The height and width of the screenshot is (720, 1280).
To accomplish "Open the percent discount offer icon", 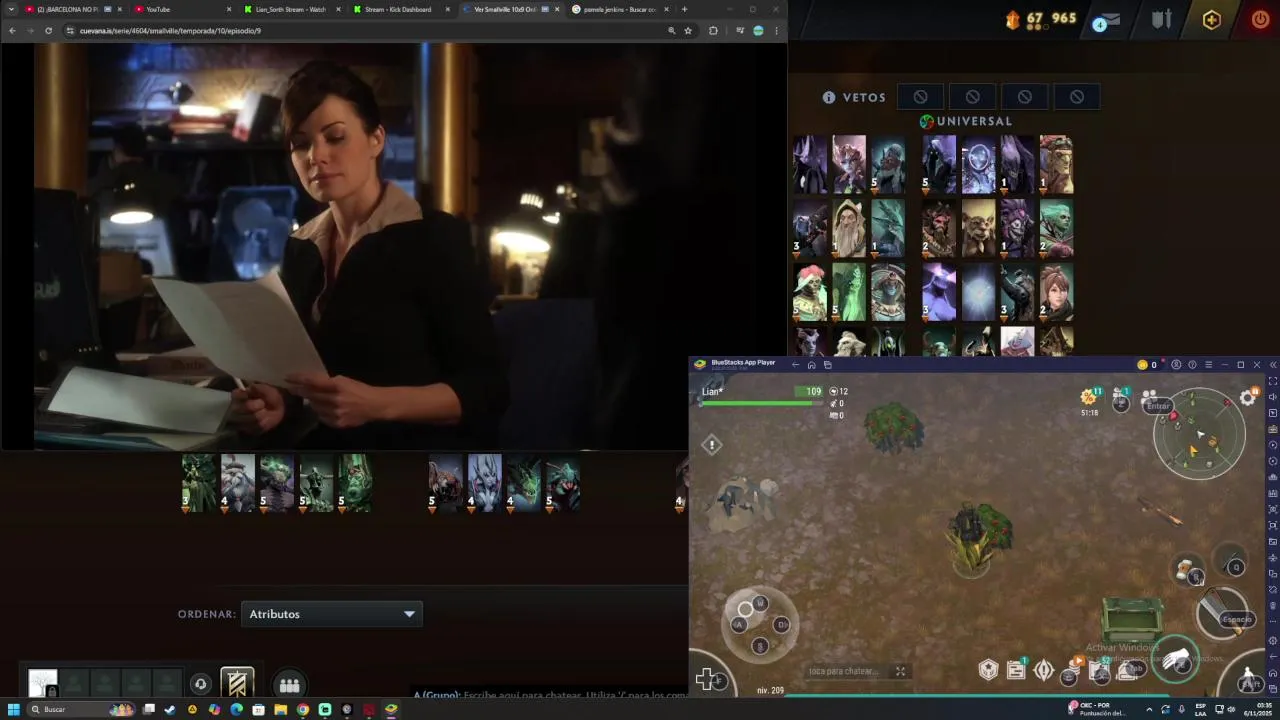I will [1088, 398].
